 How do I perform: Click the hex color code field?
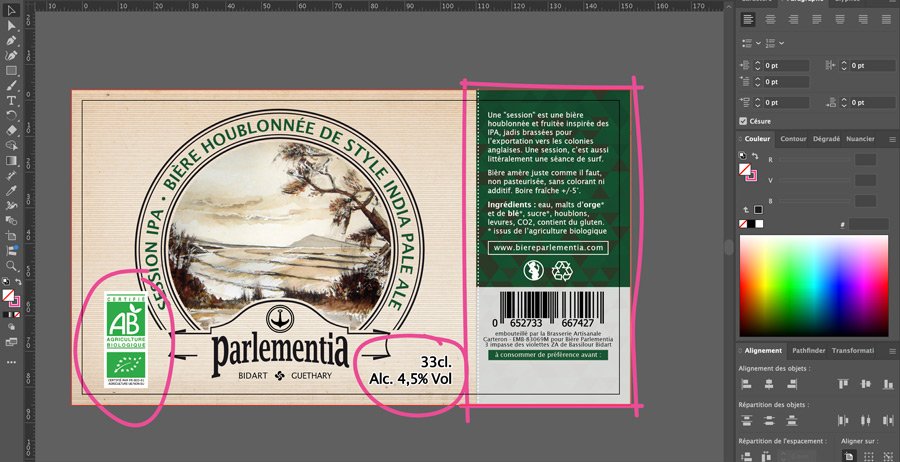click(x=868, y=224)
